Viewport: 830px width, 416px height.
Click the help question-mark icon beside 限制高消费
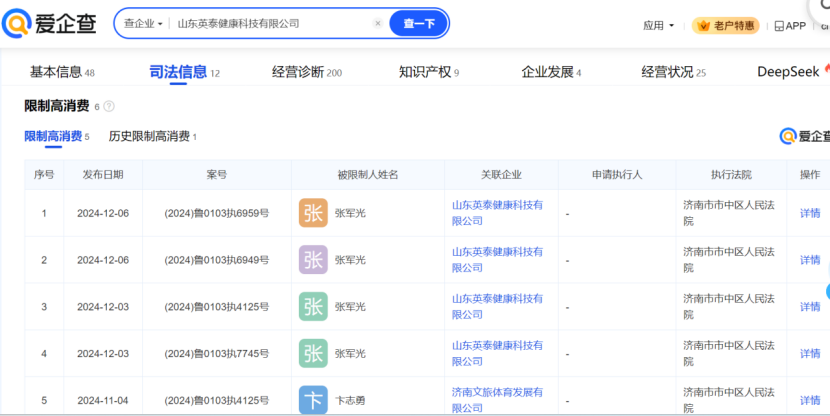(x=109, y=106)
